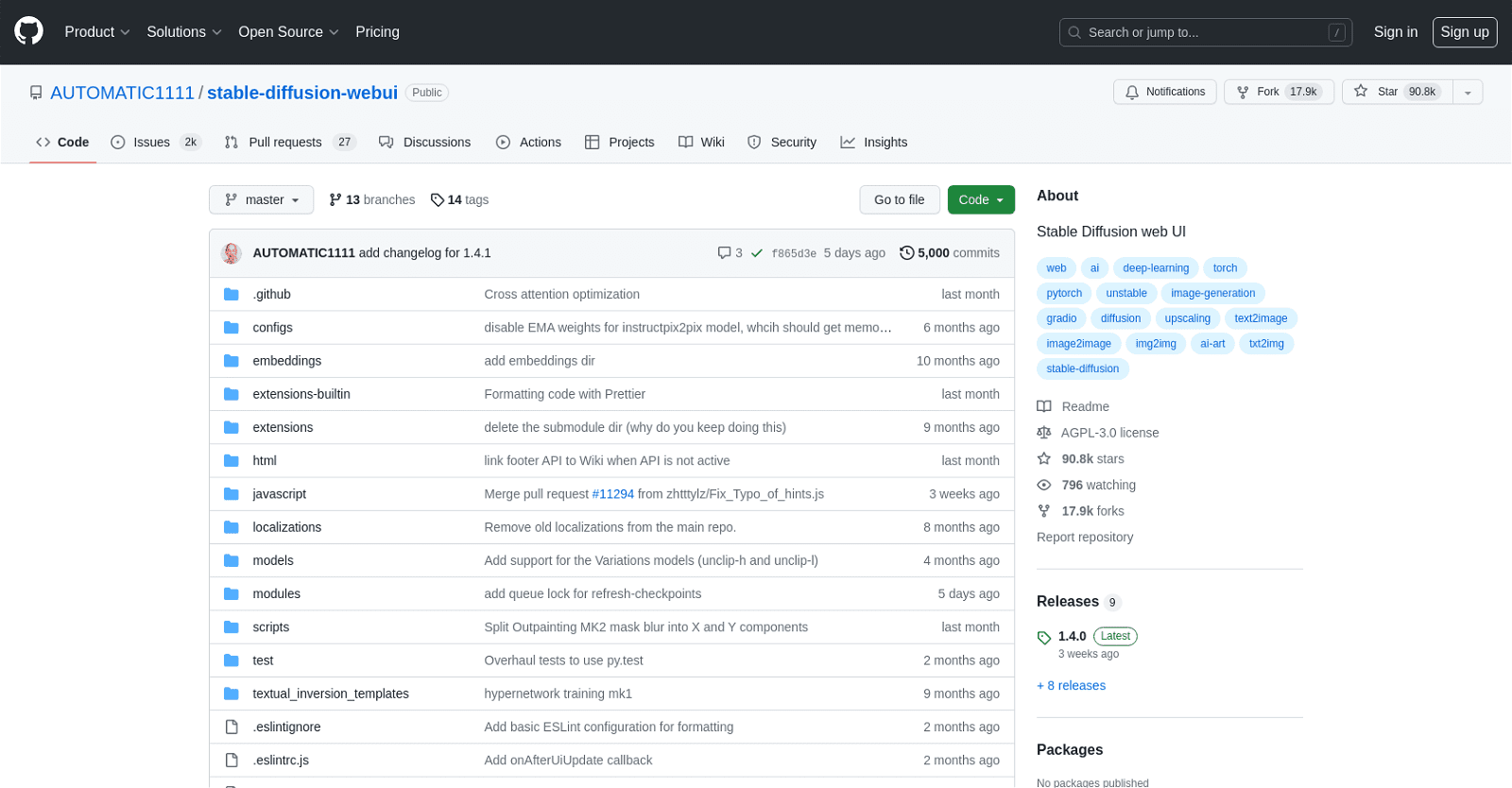
Task: Click the Notifications bell button
Action: (x=1164, y=92)
